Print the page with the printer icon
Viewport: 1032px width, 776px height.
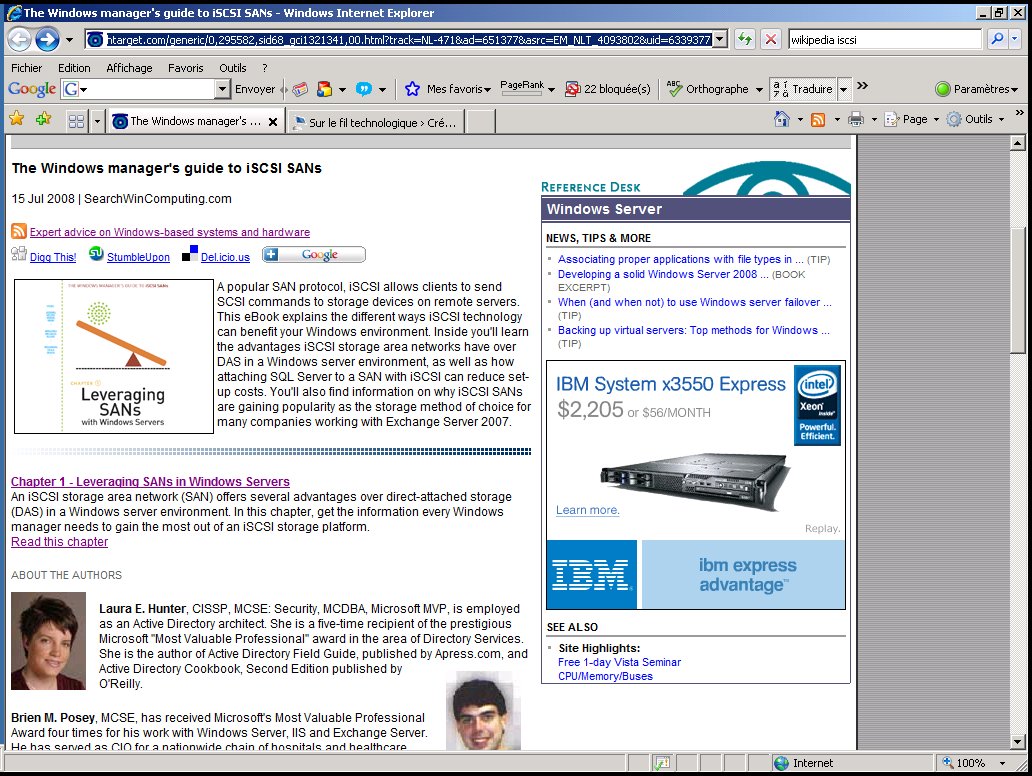[x=856, y=119]
